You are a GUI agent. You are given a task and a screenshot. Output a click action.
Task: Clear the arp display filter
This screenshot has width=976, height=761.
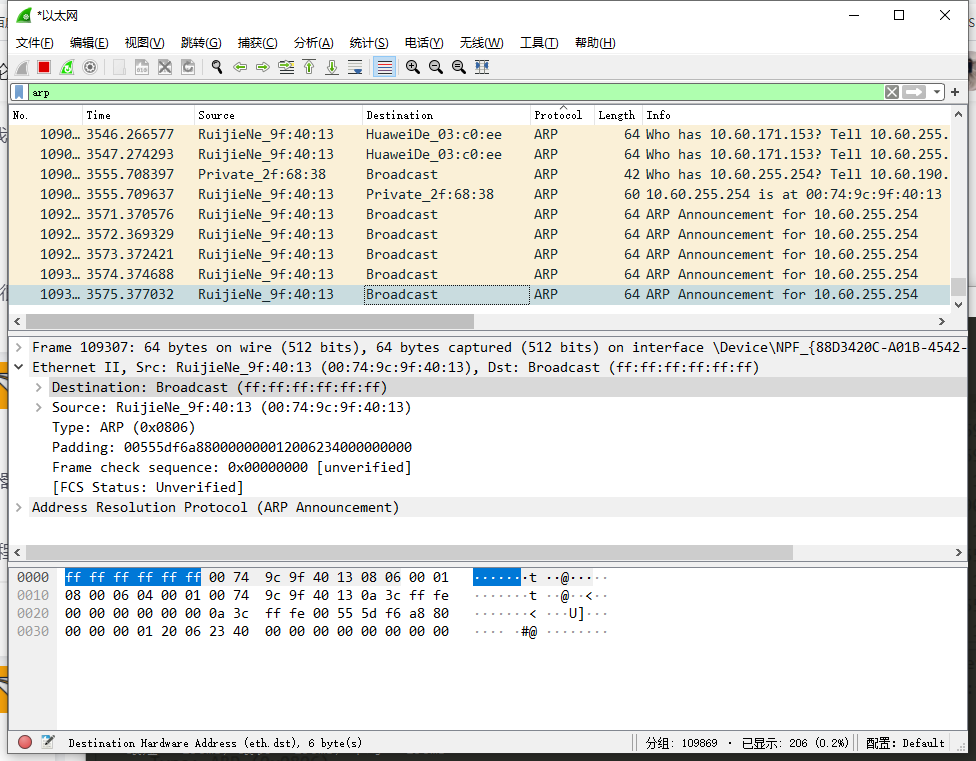pyautogui.click(x=892, y=92)
